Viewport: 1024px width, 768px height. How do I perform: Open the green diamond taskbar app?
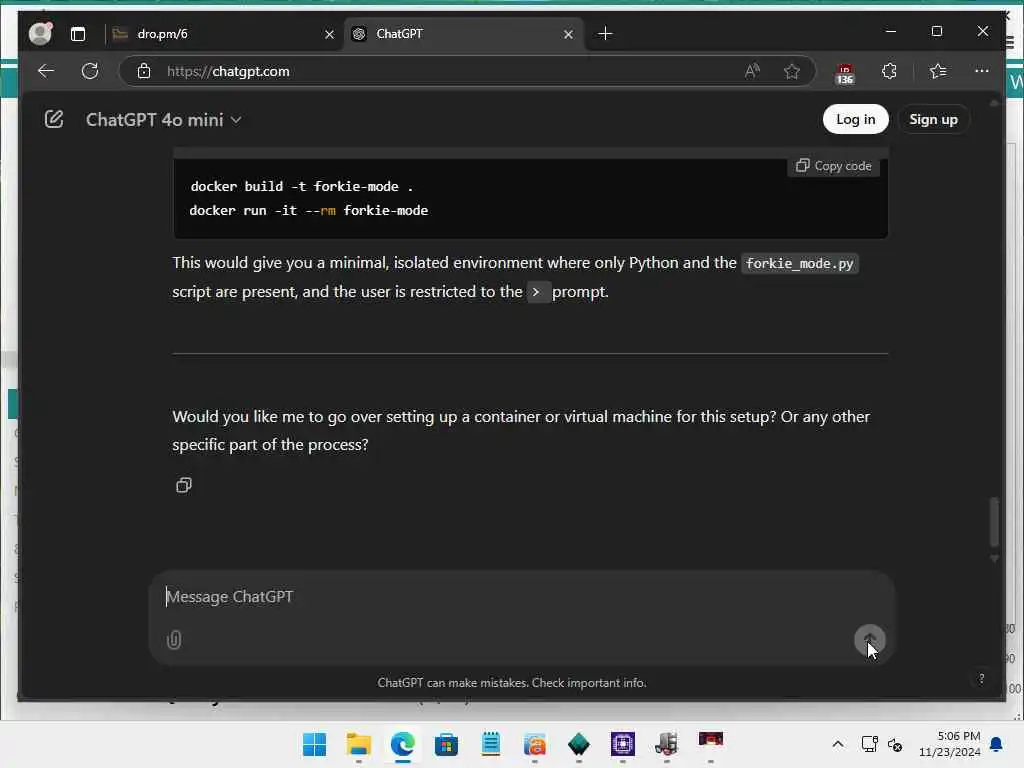tap(579, 744)
